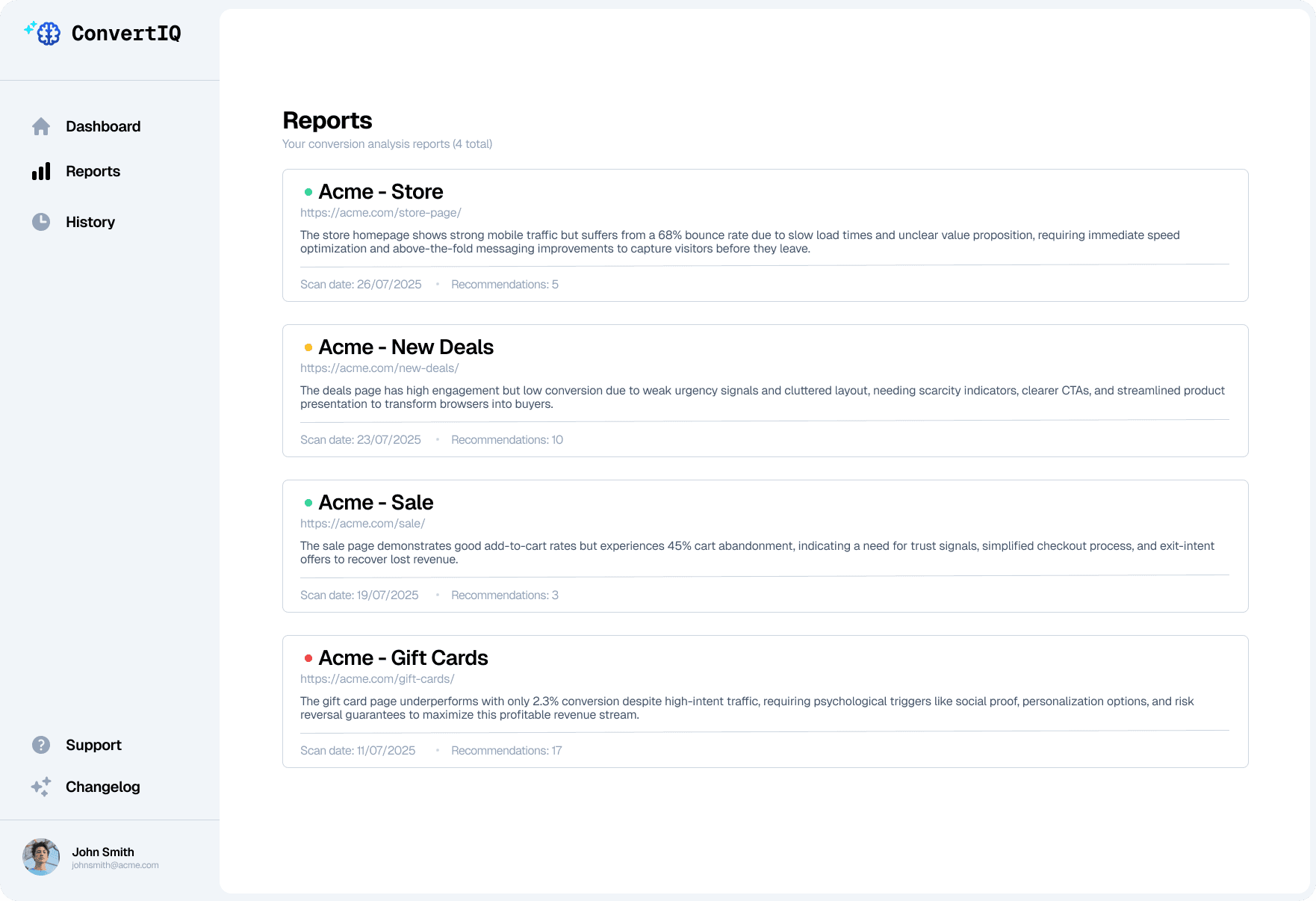Viewport: 1316px width, 901px height.
Task: Open the Acme - Store report title
Action: (381, 192)
